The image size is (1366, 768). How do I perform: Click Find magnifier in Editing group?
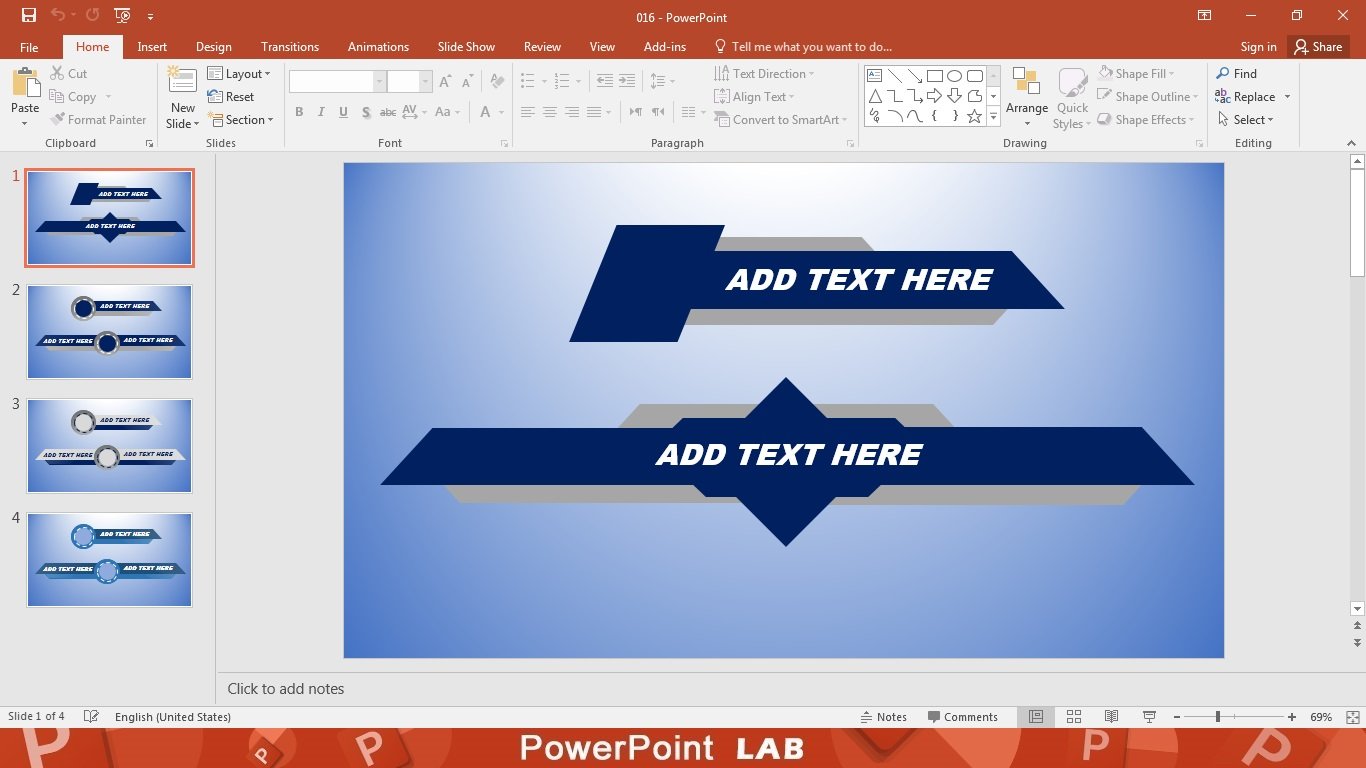pyautogui.click(x=1236, y=73)
